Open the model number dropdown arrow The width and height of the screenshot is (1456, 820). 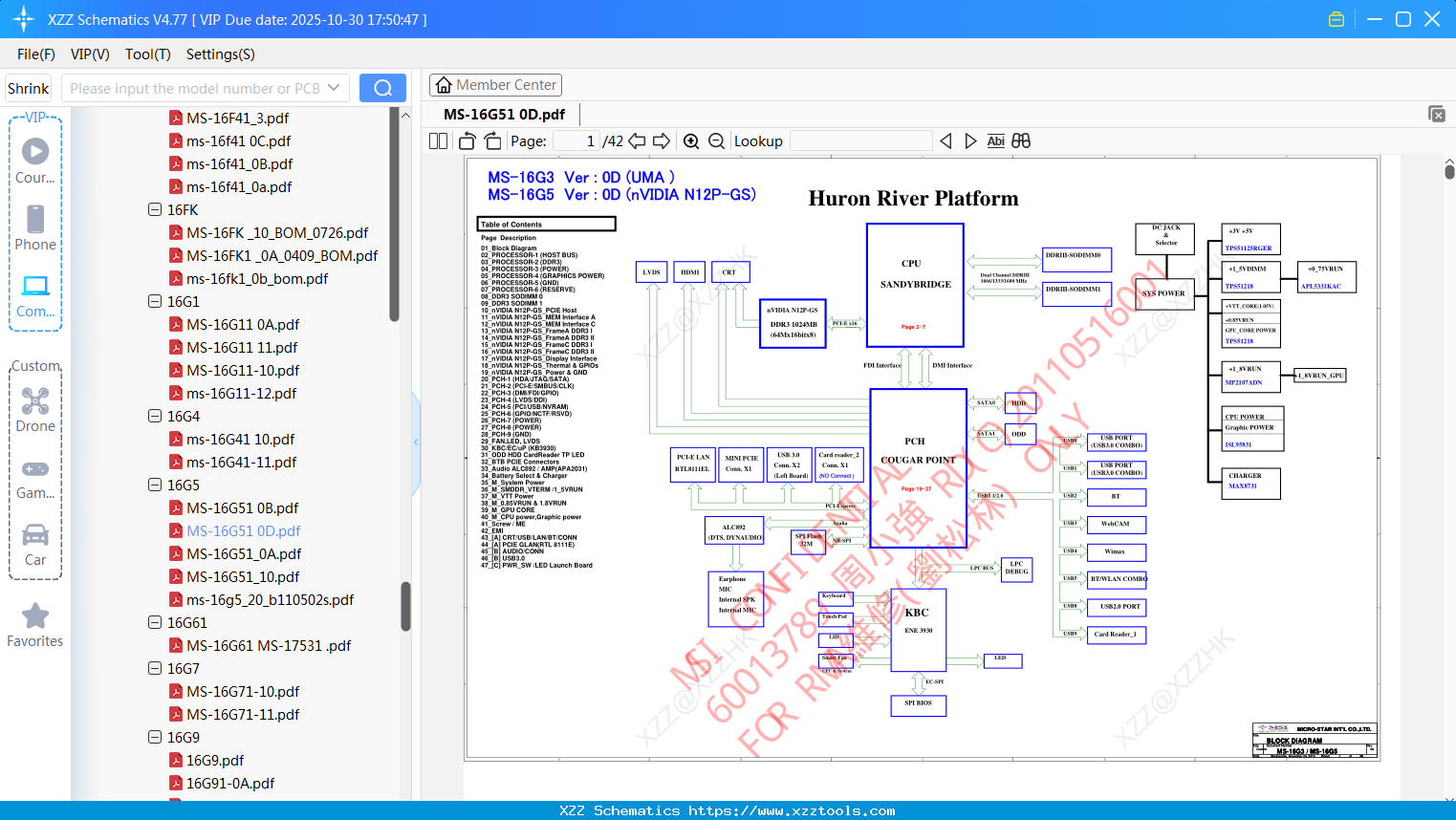334,88
